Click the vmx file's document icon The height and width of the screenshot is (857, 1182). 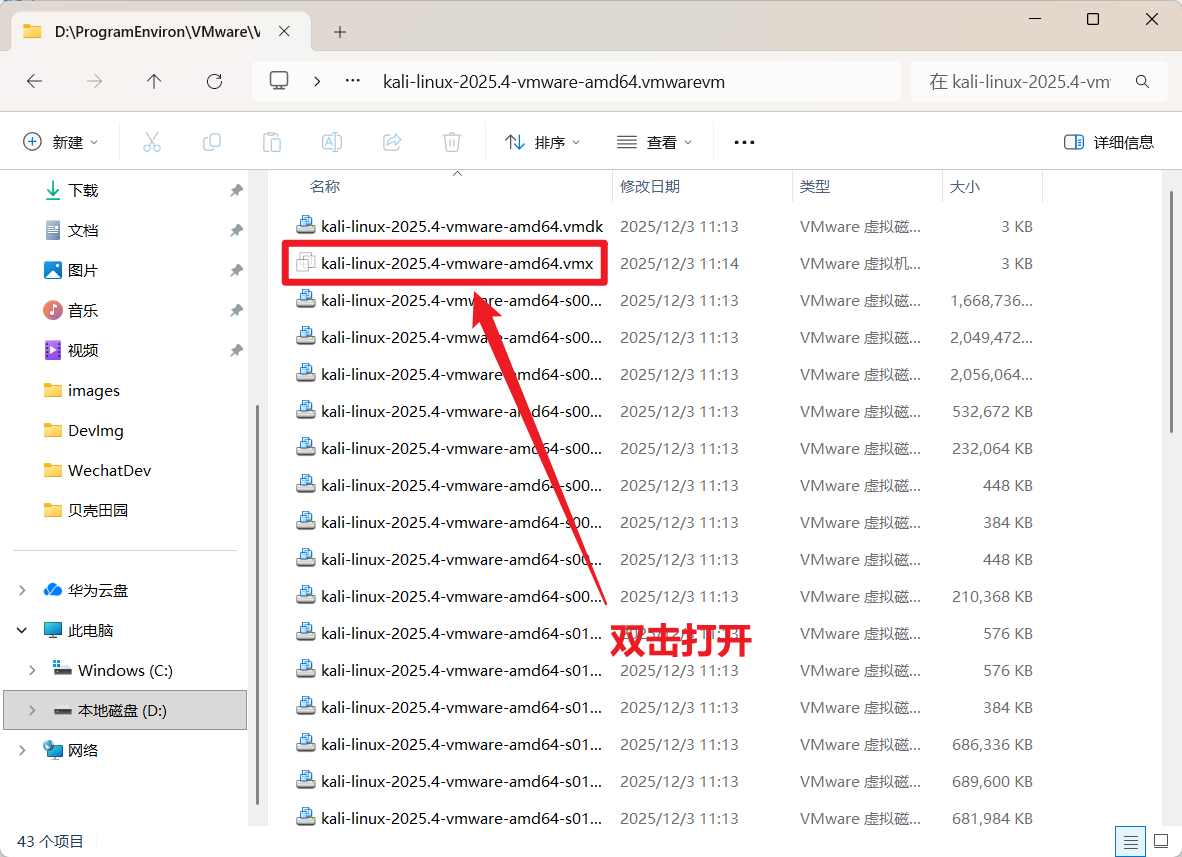(x=305, y=262)
